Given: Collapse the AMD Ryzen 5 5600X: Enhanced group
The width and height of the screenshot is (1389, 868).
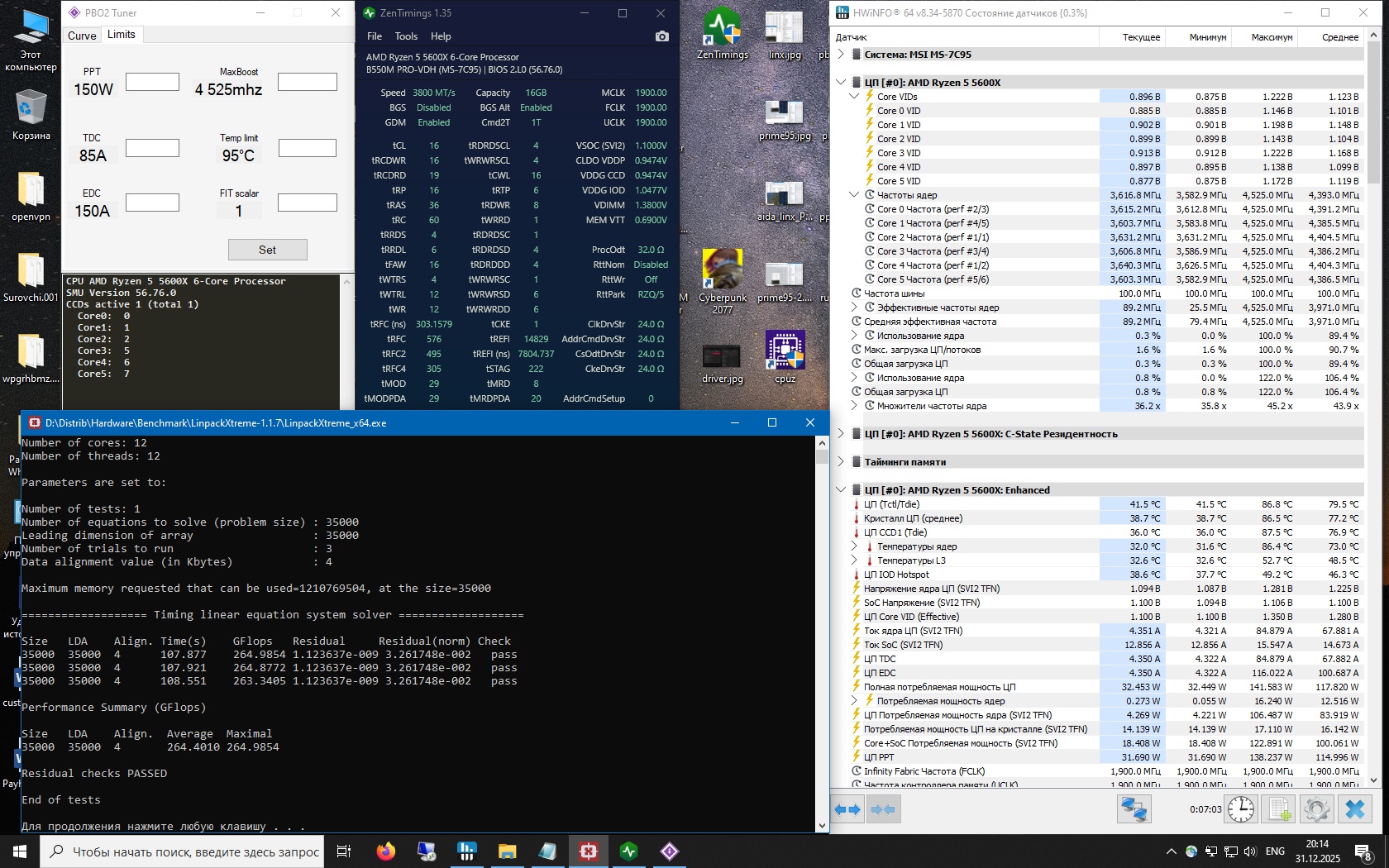Looking at the screenshot, I should [x=841, y=490].
